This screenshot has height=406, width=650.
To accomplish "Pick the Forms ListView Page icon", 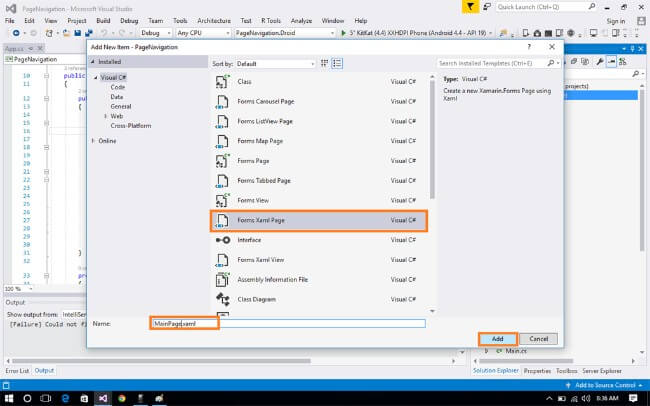I will (222, 122).
